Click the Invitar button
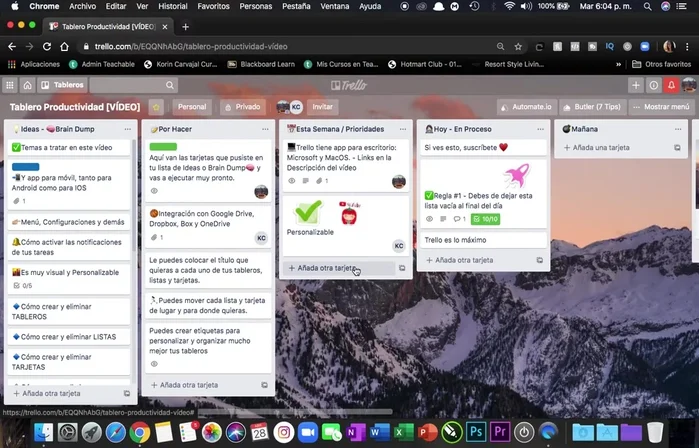The width and height of the screenshot is (699, 448). pos(323,107)
